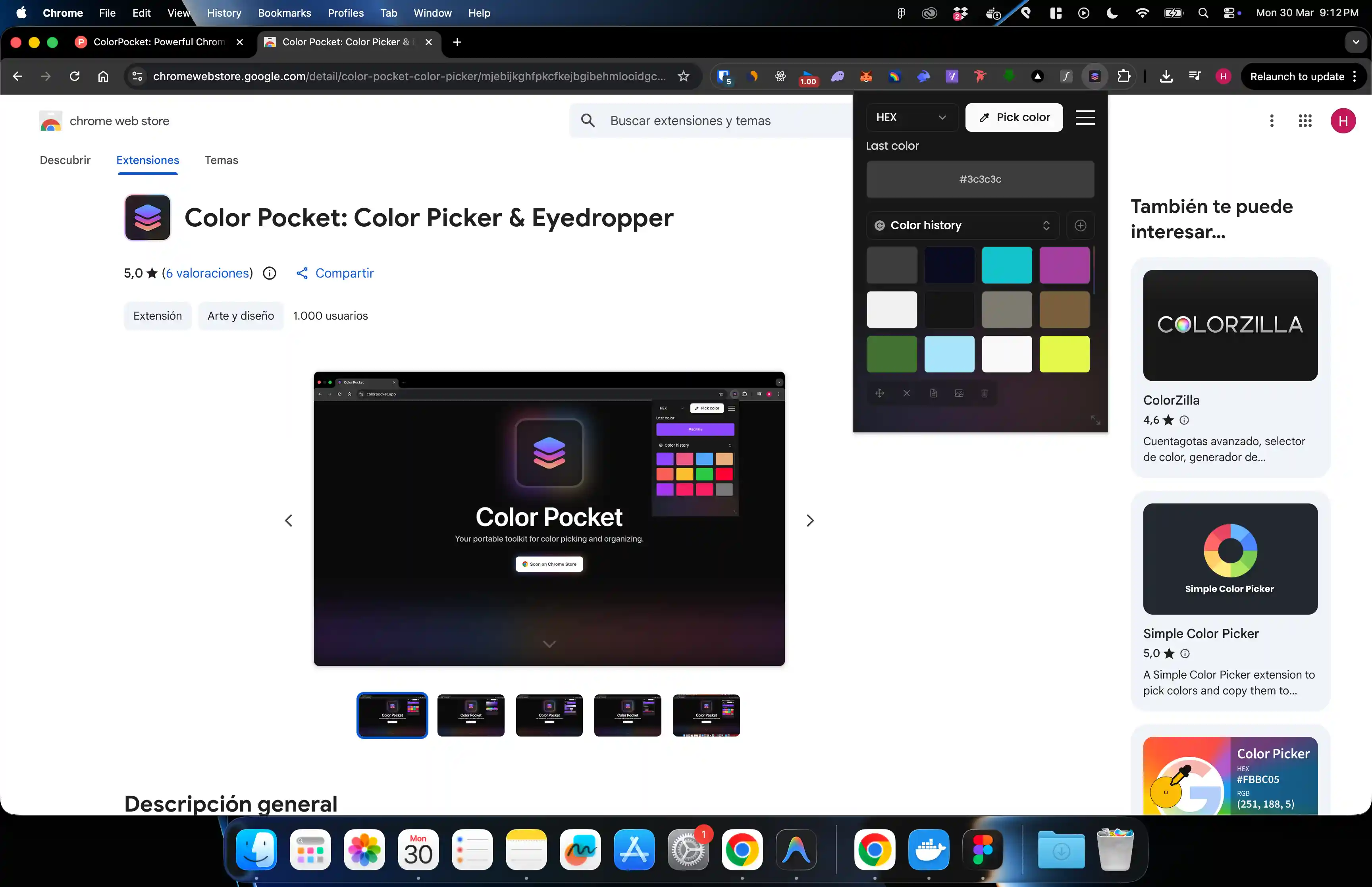Screen dimensions: 1372x887
Task: Delete color history using the trash icon
Action: coord(985,393)
